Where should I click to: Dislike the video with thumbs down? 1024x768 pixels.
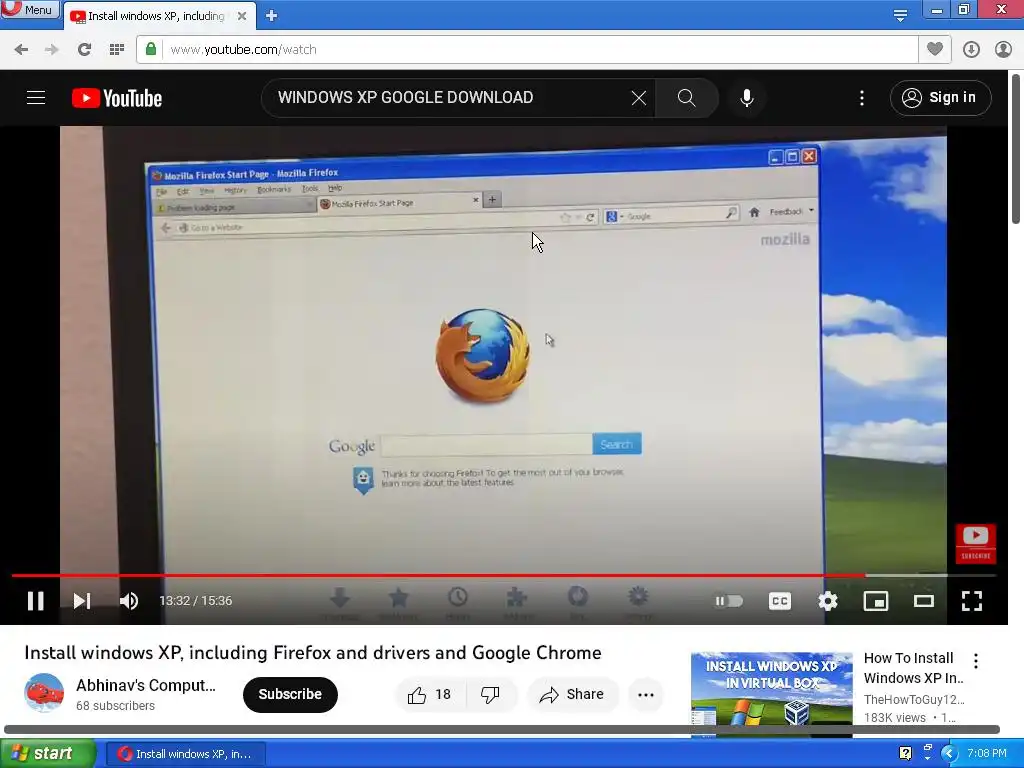tap(490, 694)
